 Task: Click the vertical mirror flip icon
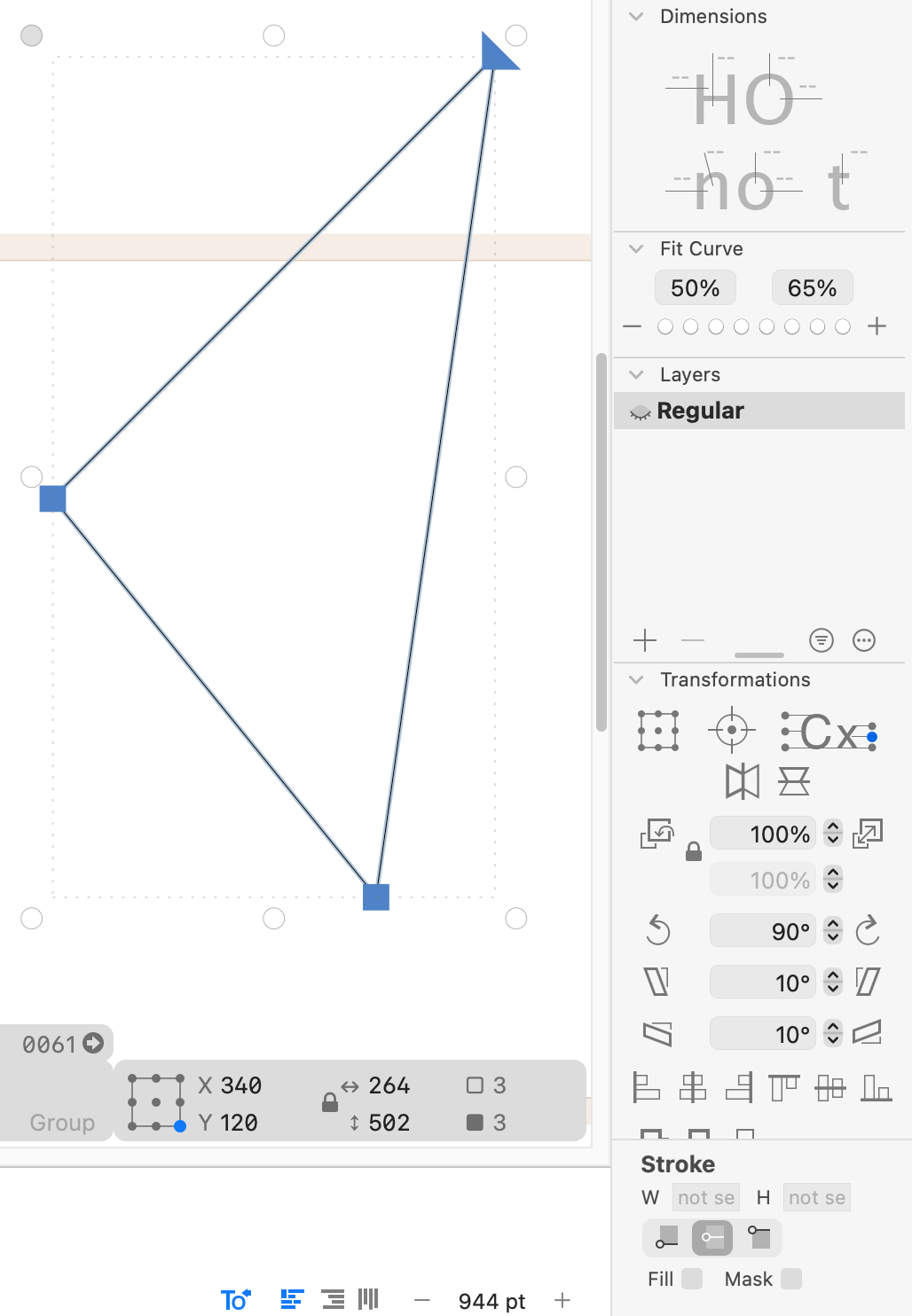pos(793,781)
